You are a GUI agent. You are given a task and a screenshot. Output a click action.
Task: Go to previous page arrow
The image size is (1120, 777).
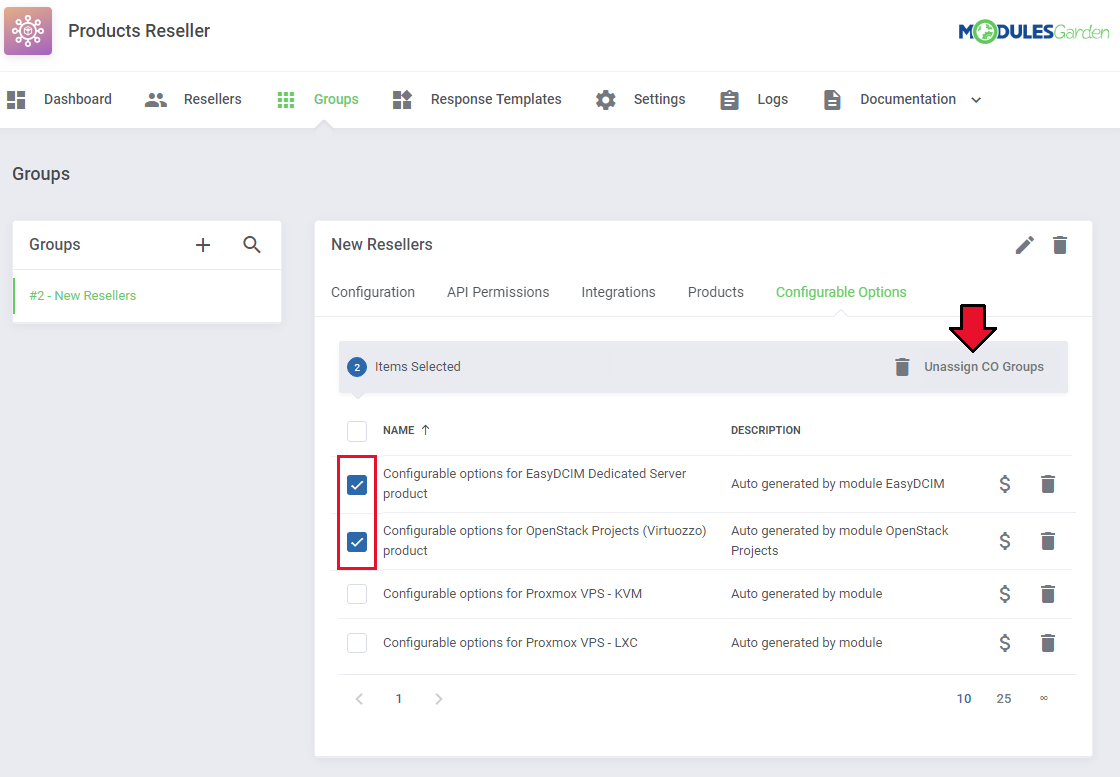359,699
